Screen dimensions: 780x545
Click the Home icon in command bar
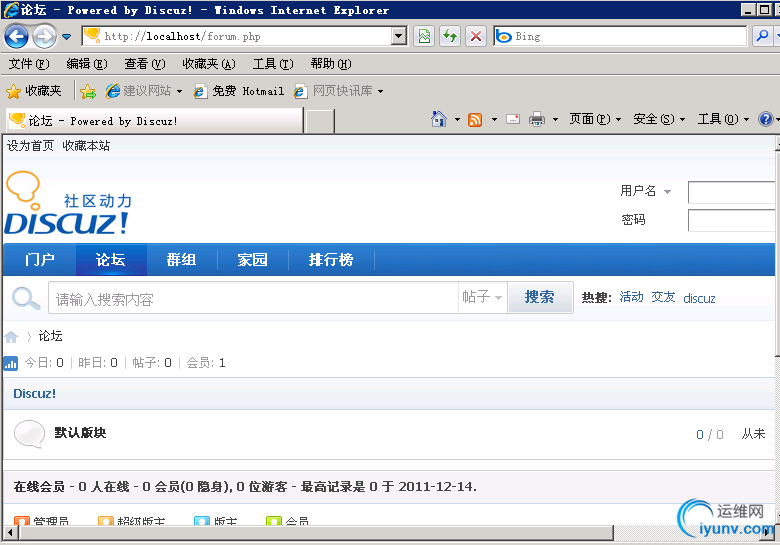click(x=439, y=119)
